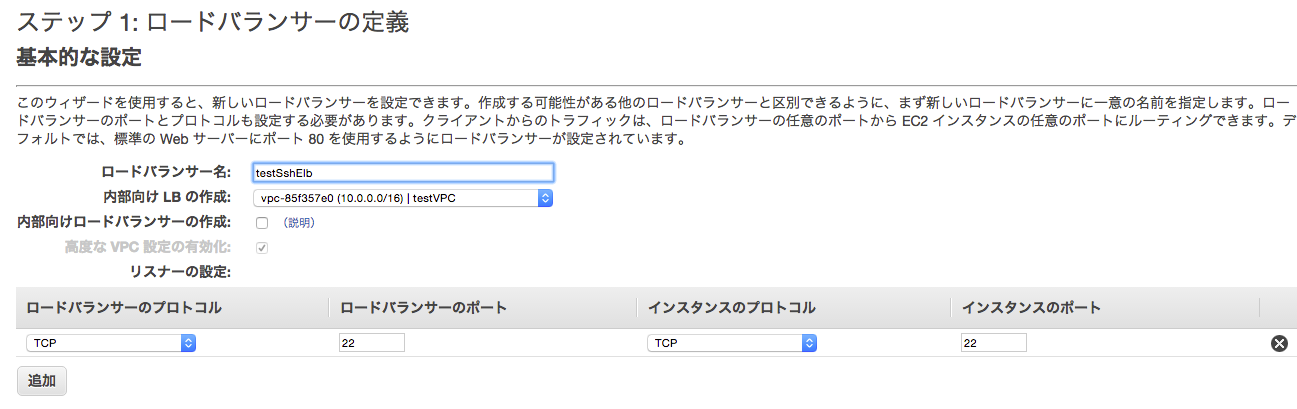Open the ロードバランサーのプロトコル TCP dropdown
The width and height of the screenshot is (1297, 409).
(x=111, y=343)
